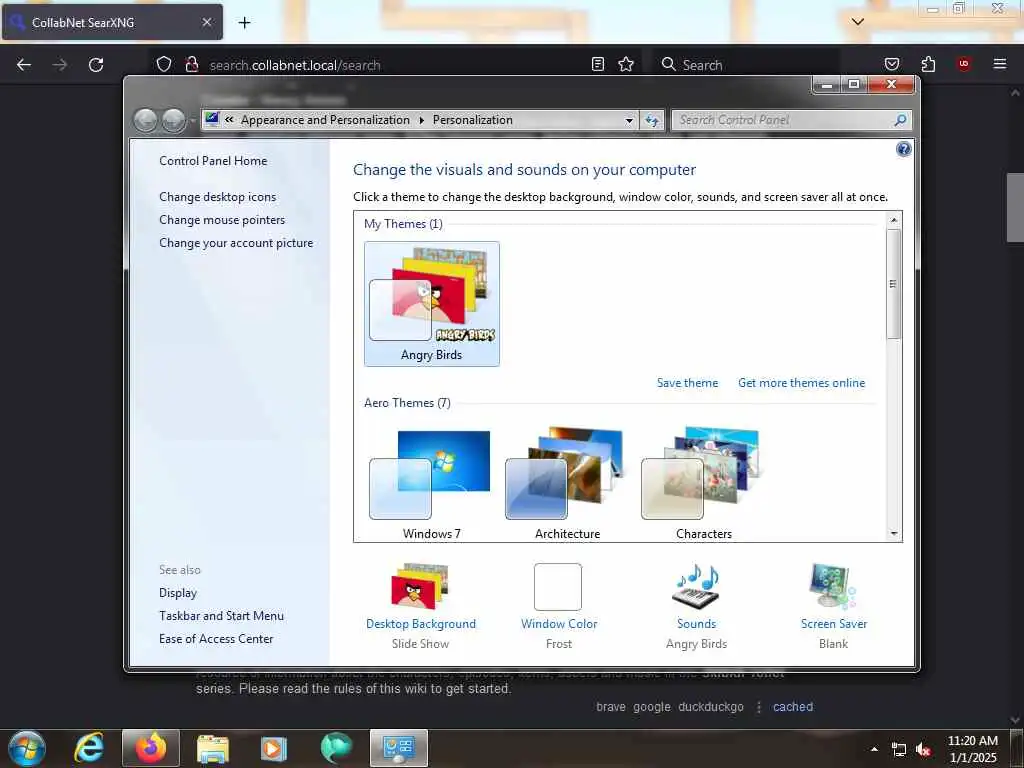
Task: Click the taskbar clock showing 11:20 AM
Action: pos(972,749)
